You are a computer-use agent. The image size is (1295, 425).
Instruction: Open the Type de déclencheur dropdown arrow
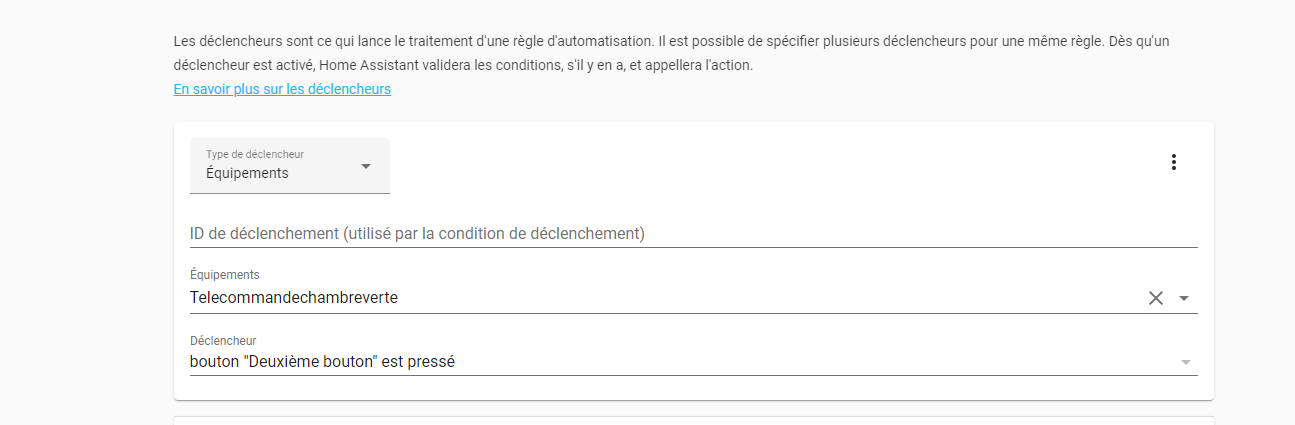365,166
